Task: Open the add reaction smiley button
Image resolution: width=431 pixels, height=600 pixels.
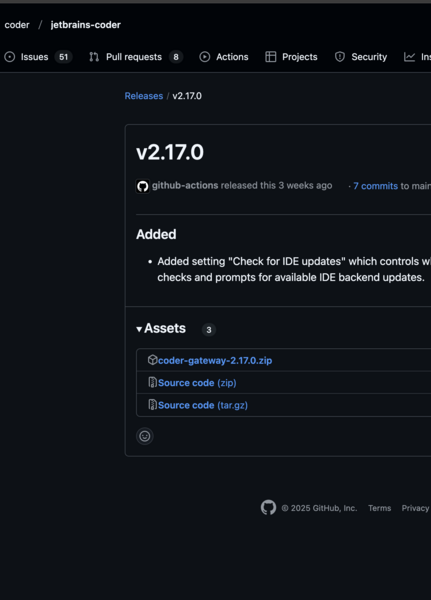Action: point(145,436)
